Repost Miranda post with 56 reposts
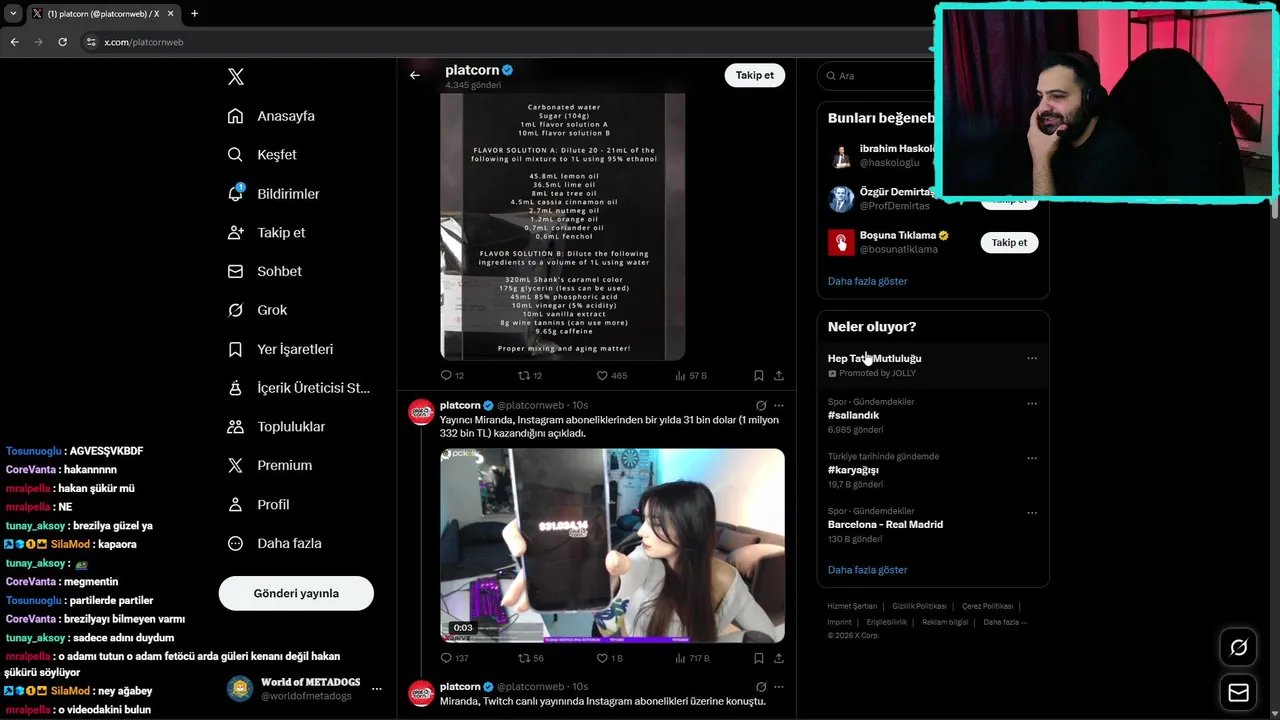This screenshot has height=720, width=1280. [x=530, y=658]
